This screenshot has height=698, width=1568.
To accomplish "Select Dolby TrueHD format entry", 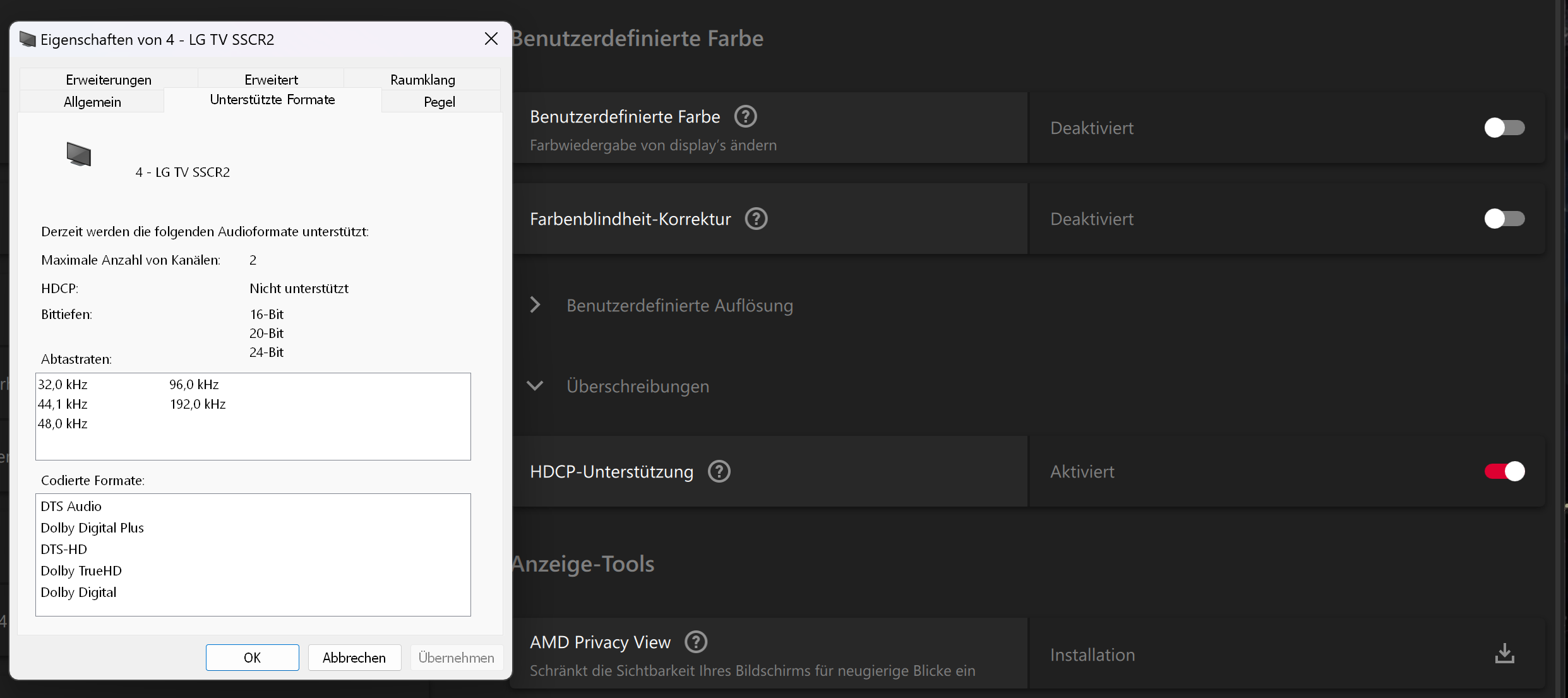I will (81, 570).
